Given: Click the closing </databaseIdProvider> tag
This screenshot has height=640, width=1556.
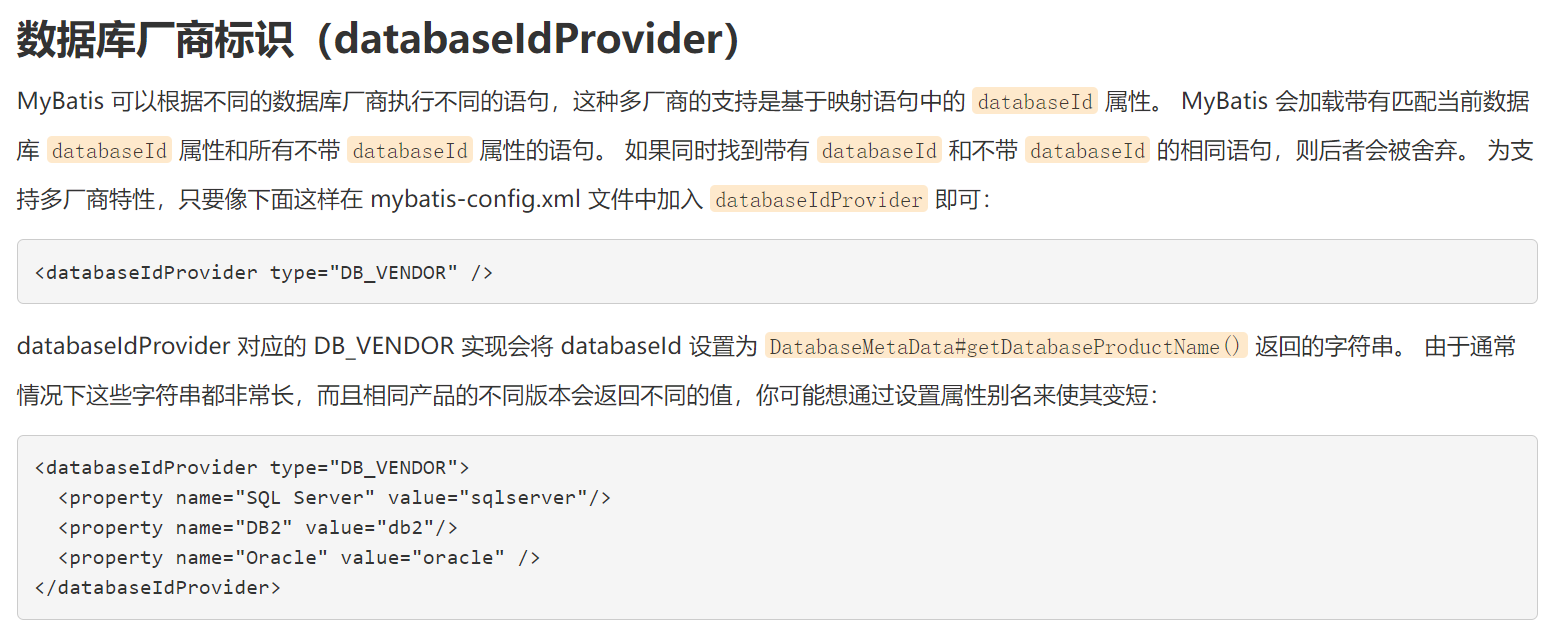Looking at the screenshot, I should 158,588.
